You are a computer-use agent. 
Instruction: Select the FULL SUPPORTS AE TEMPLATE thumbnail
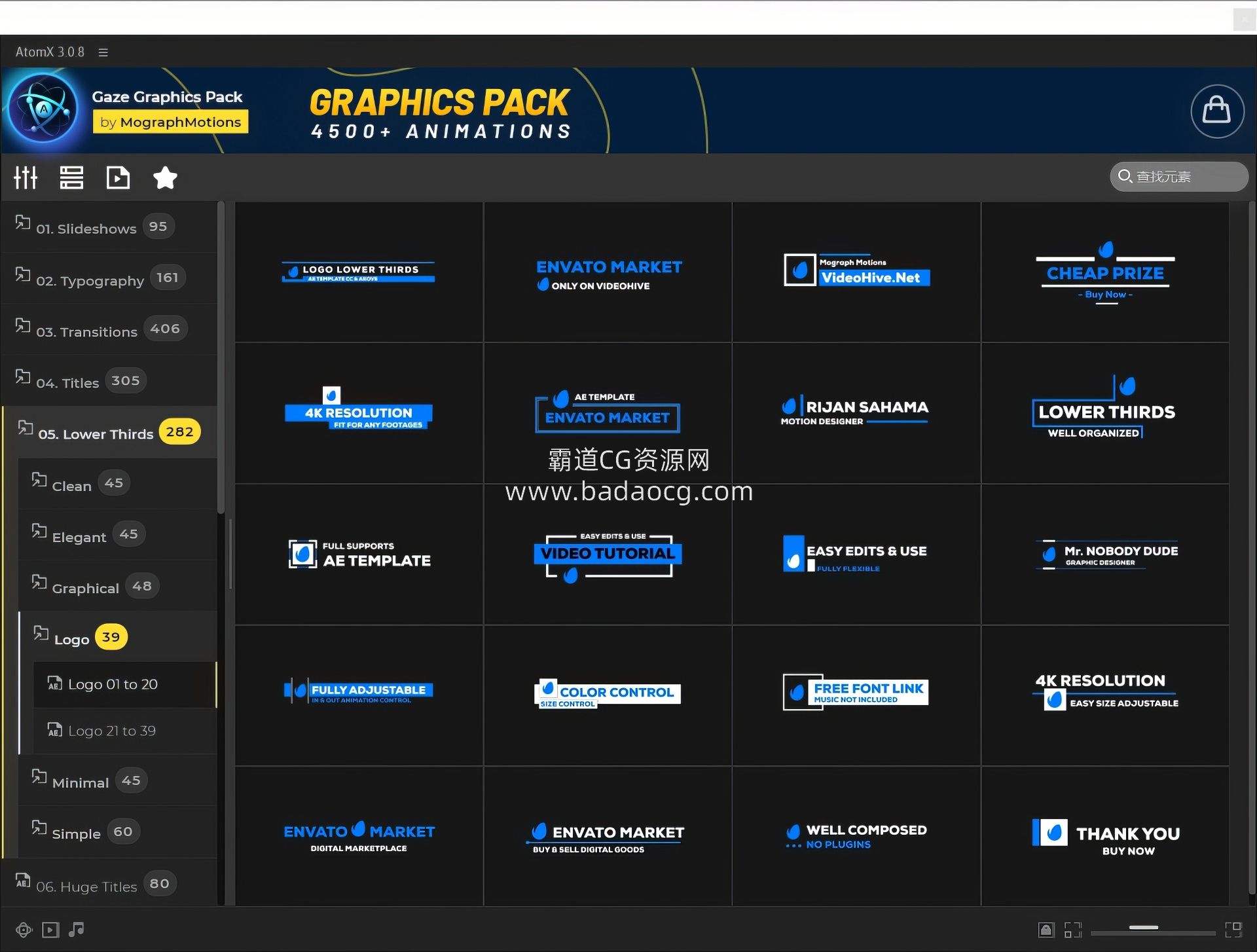coord(359,555)
